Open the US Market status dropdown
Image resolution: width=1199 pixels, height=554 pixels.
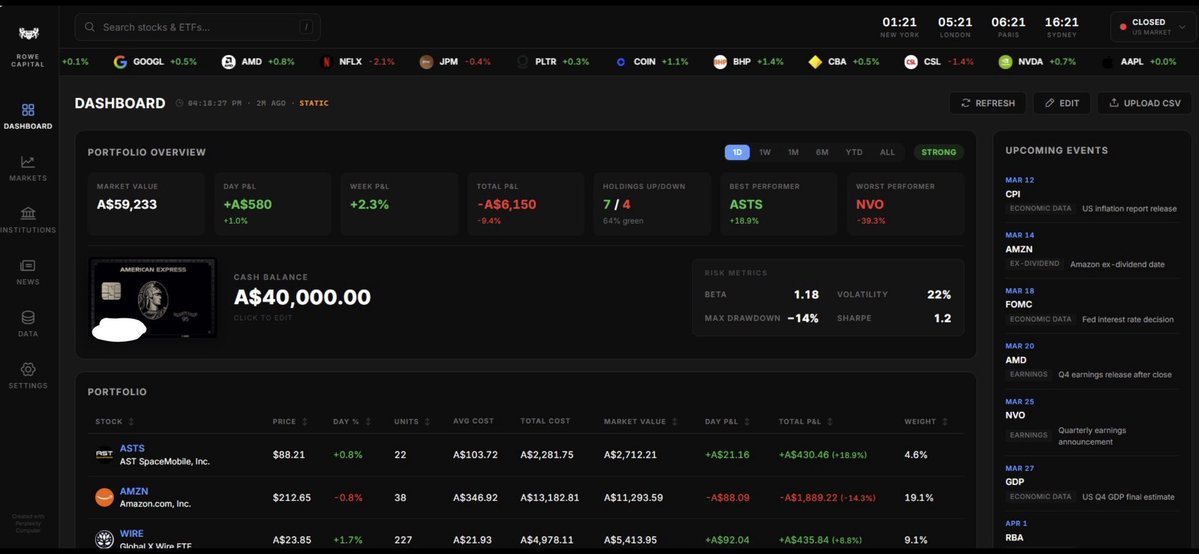(1151, 27)
